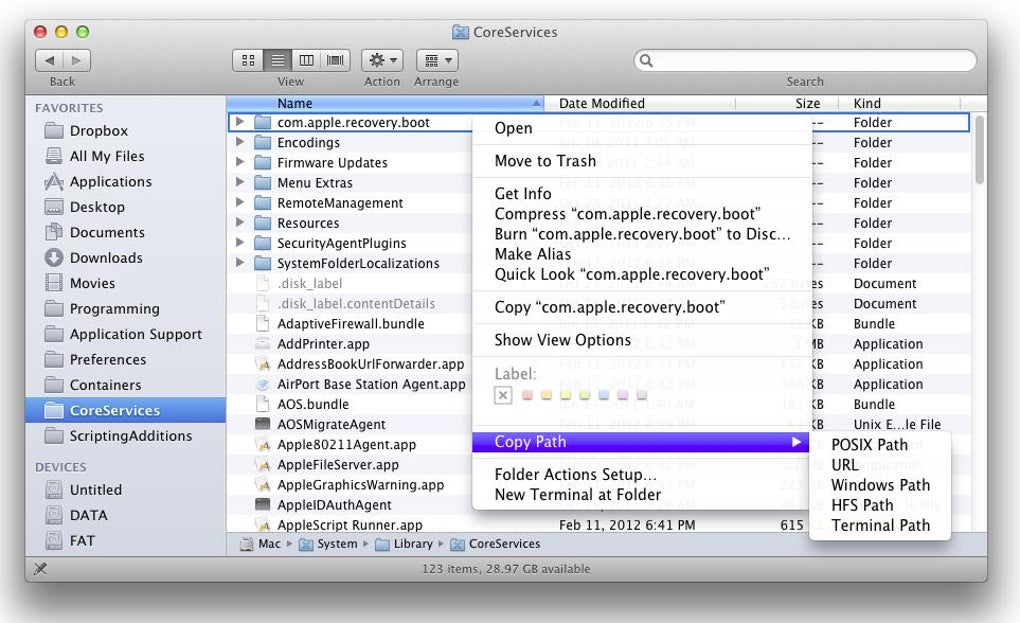1020x623 pixels.
Task: Choose Make Alias
Action: pos(641,254)
